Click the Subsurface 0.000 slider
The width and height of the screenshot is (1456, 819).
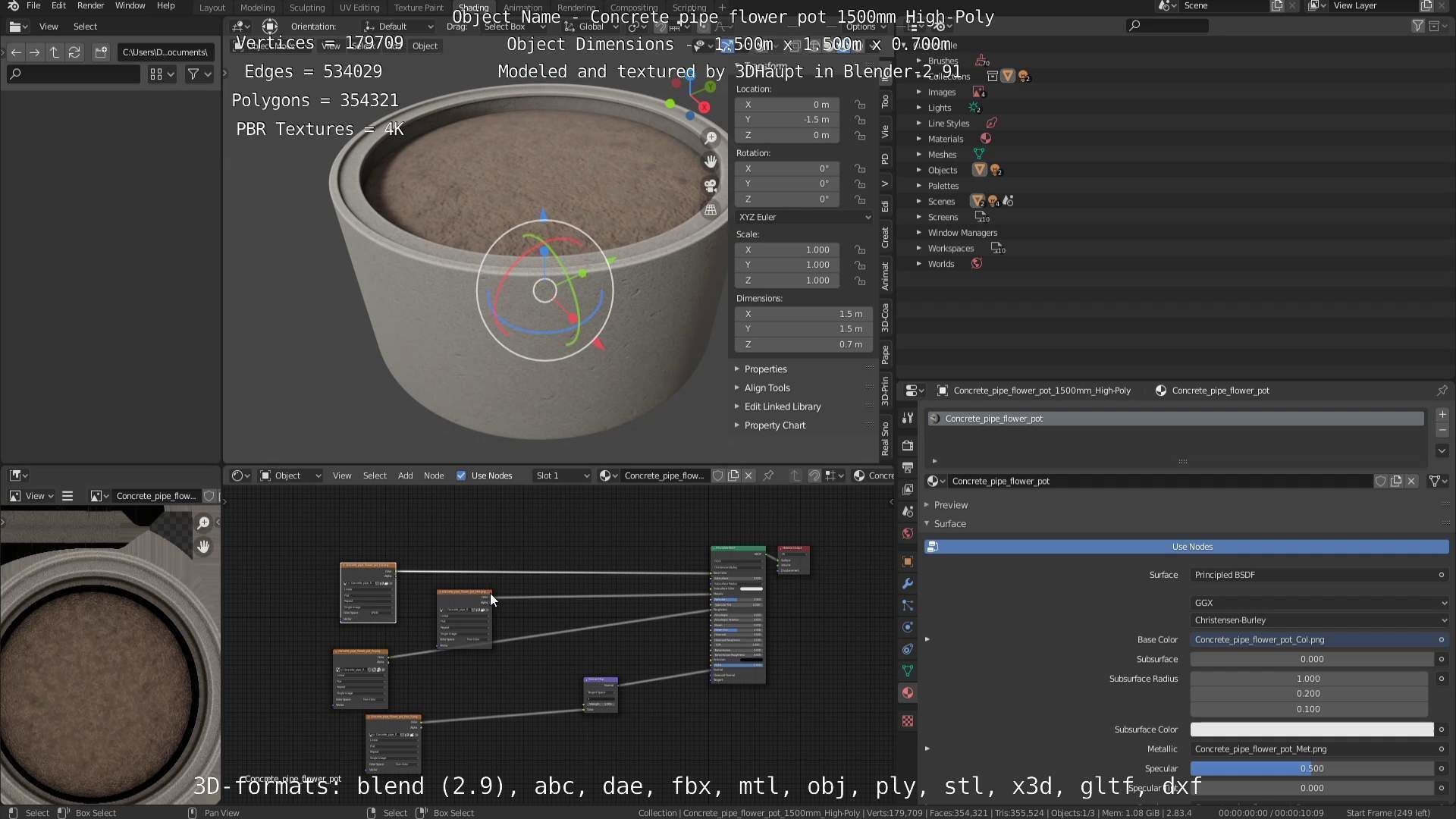coord(1312,660)
